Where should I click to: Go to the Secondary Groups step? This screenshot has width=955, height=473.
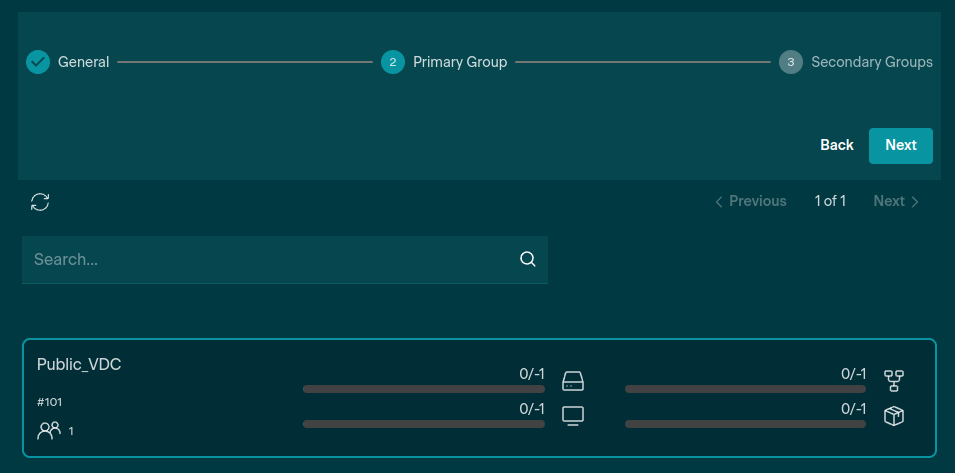click(x=871, y=62)
